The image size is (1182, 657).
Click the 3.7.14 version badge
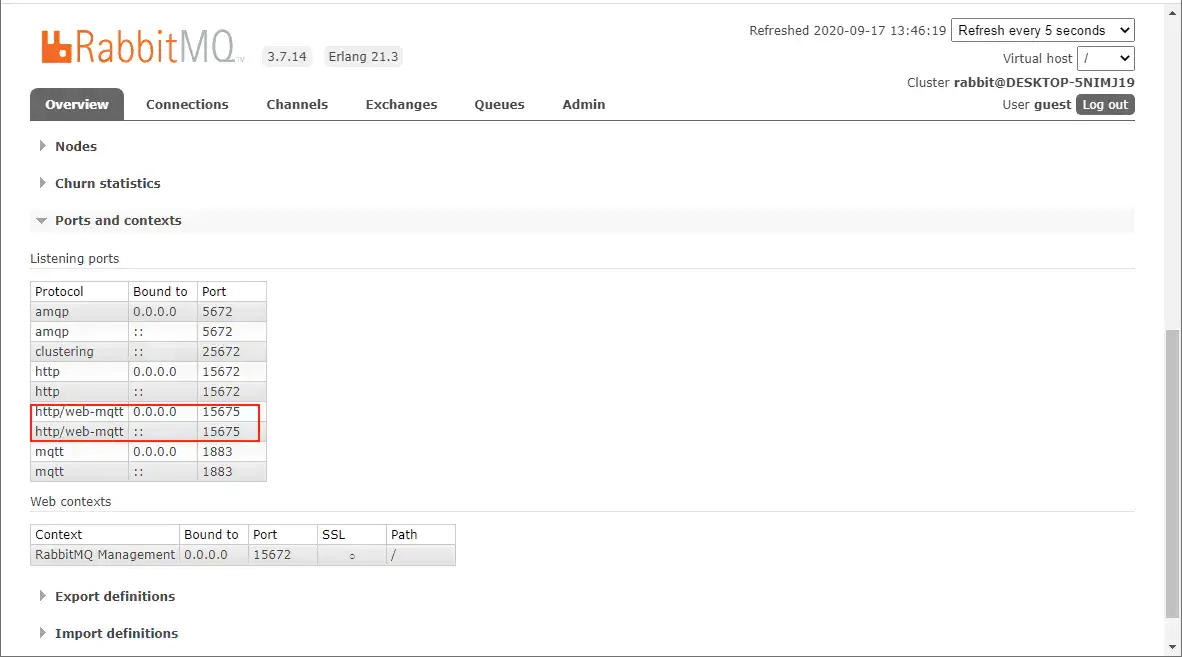coord(286,57)
